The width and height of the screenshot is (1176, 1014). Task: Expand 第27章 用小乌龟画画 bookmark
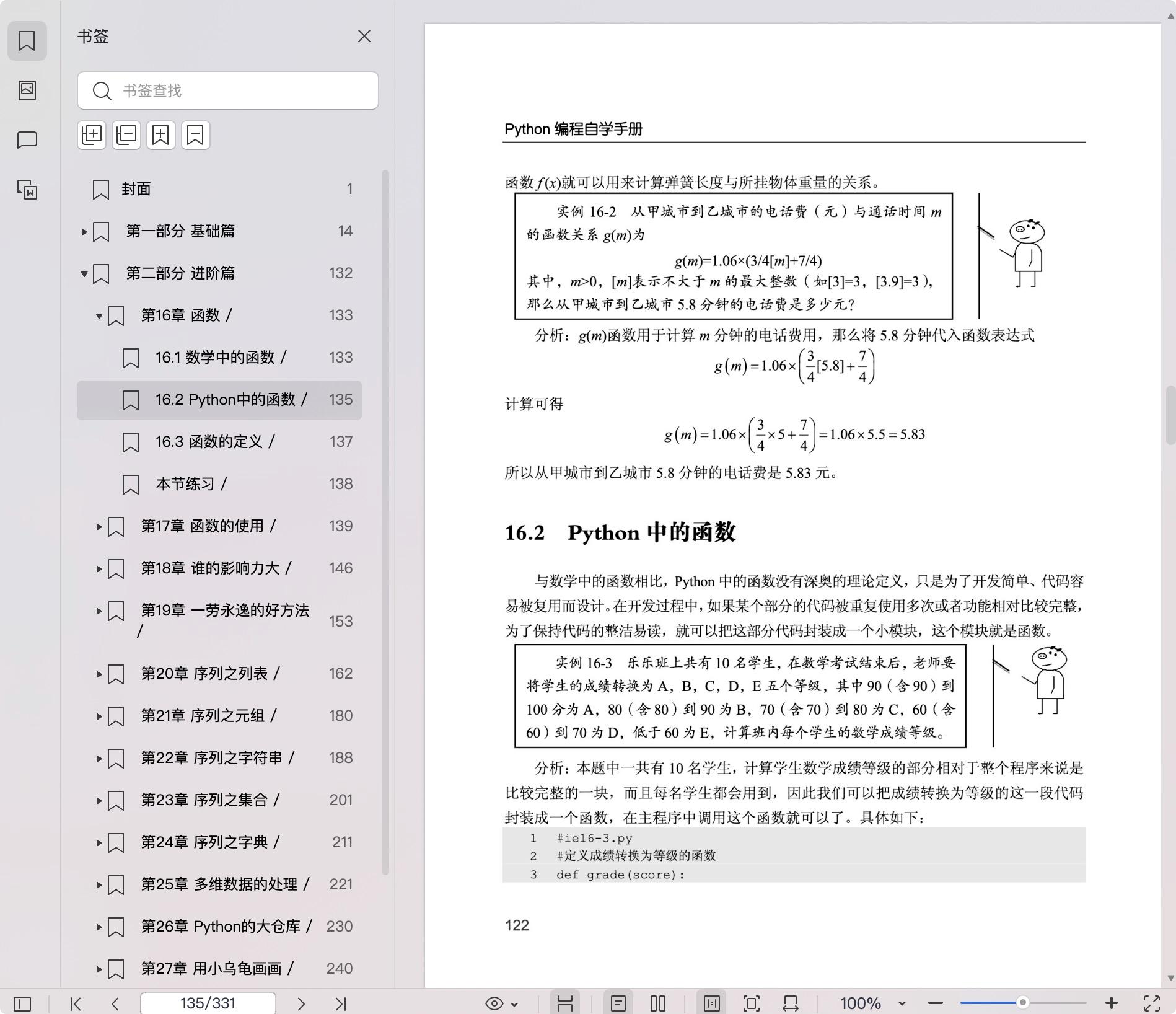[99, 969]
